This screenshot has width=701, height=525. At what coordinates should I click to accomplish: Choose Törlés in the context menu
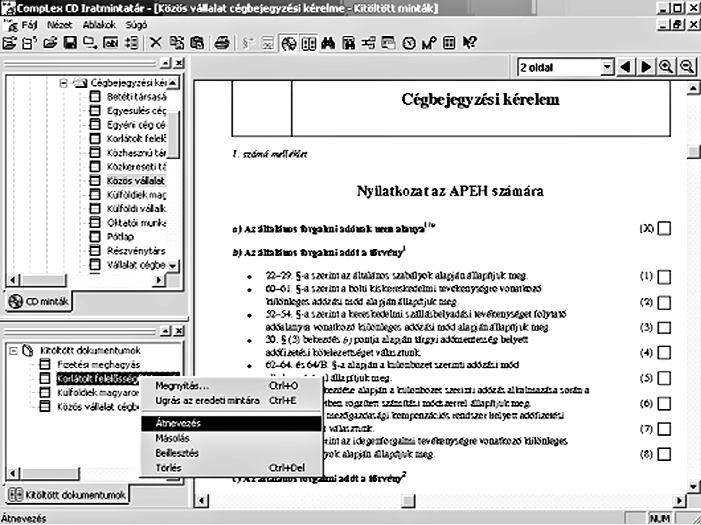click(x=231, y=468)
